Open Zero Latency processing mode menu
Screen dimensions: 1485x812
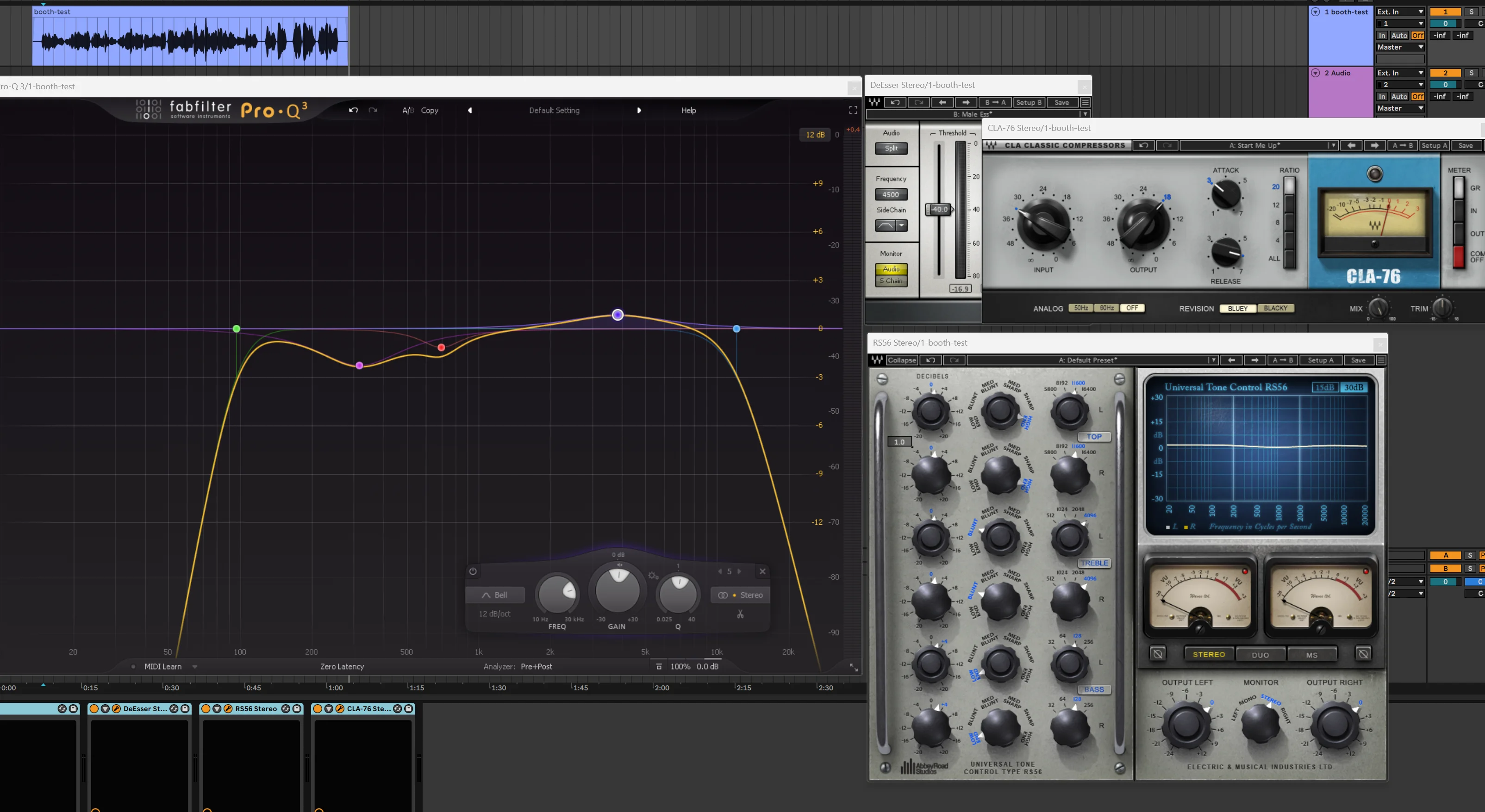point(342,666)
